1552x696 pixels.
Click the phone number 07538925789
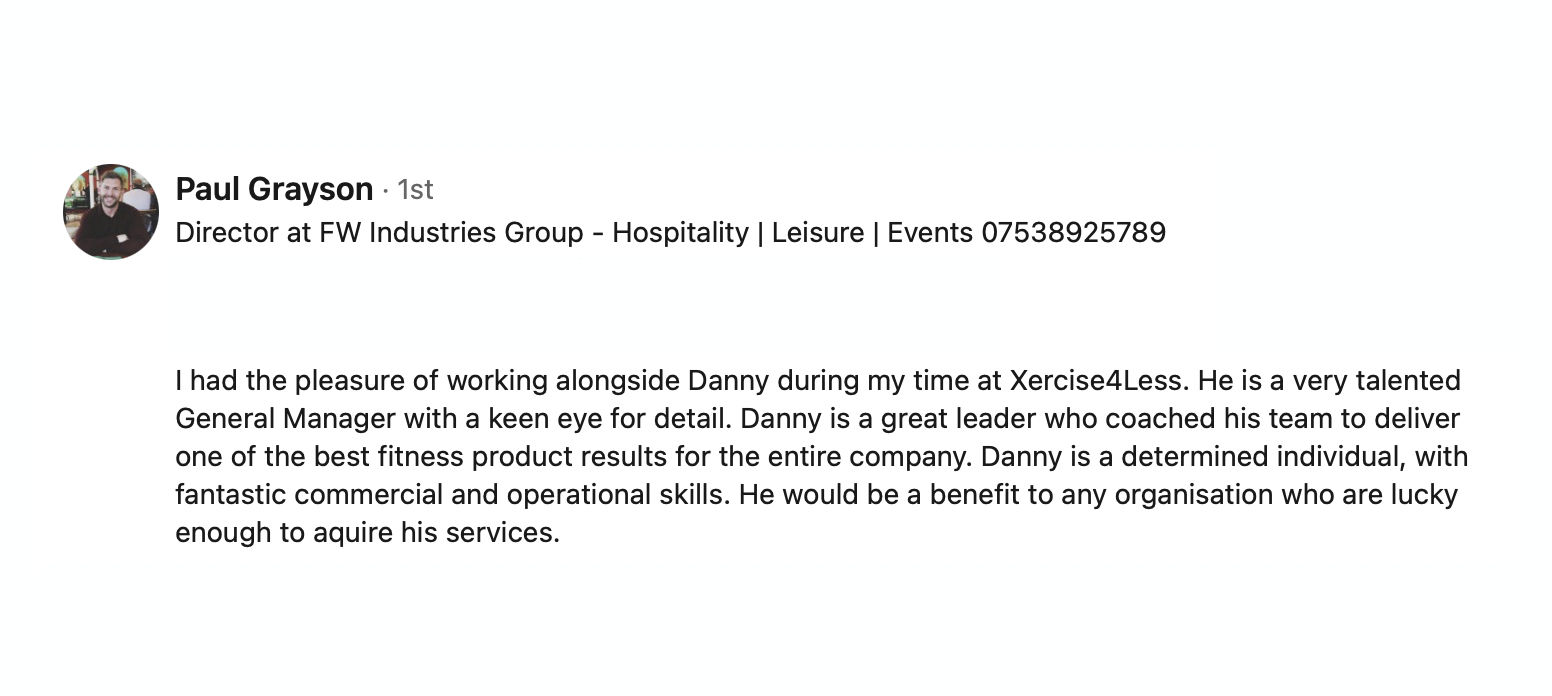[x=1073, y=233]
